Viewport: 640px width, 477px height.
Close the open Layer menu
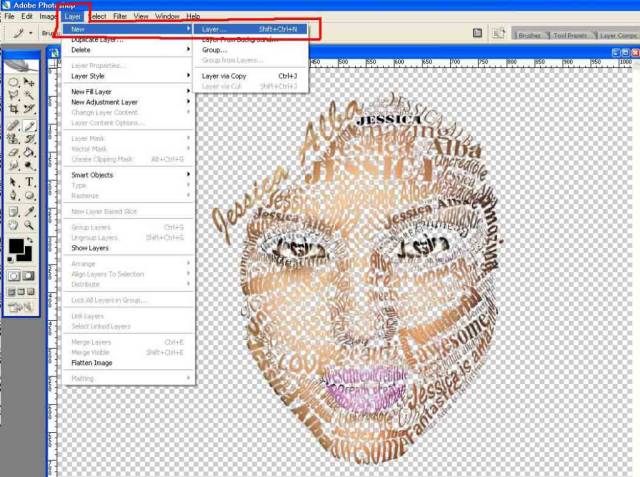[x=73, y=16]
